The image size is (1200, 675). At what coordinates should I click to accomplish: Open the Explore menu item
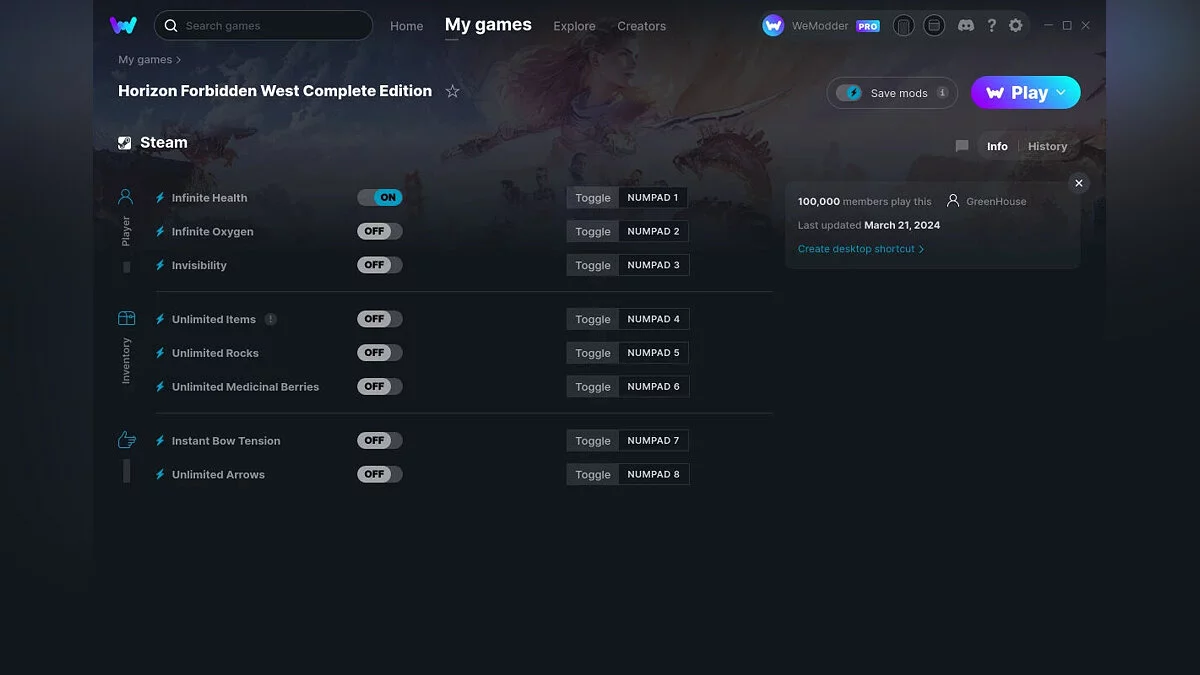[574, 26]
